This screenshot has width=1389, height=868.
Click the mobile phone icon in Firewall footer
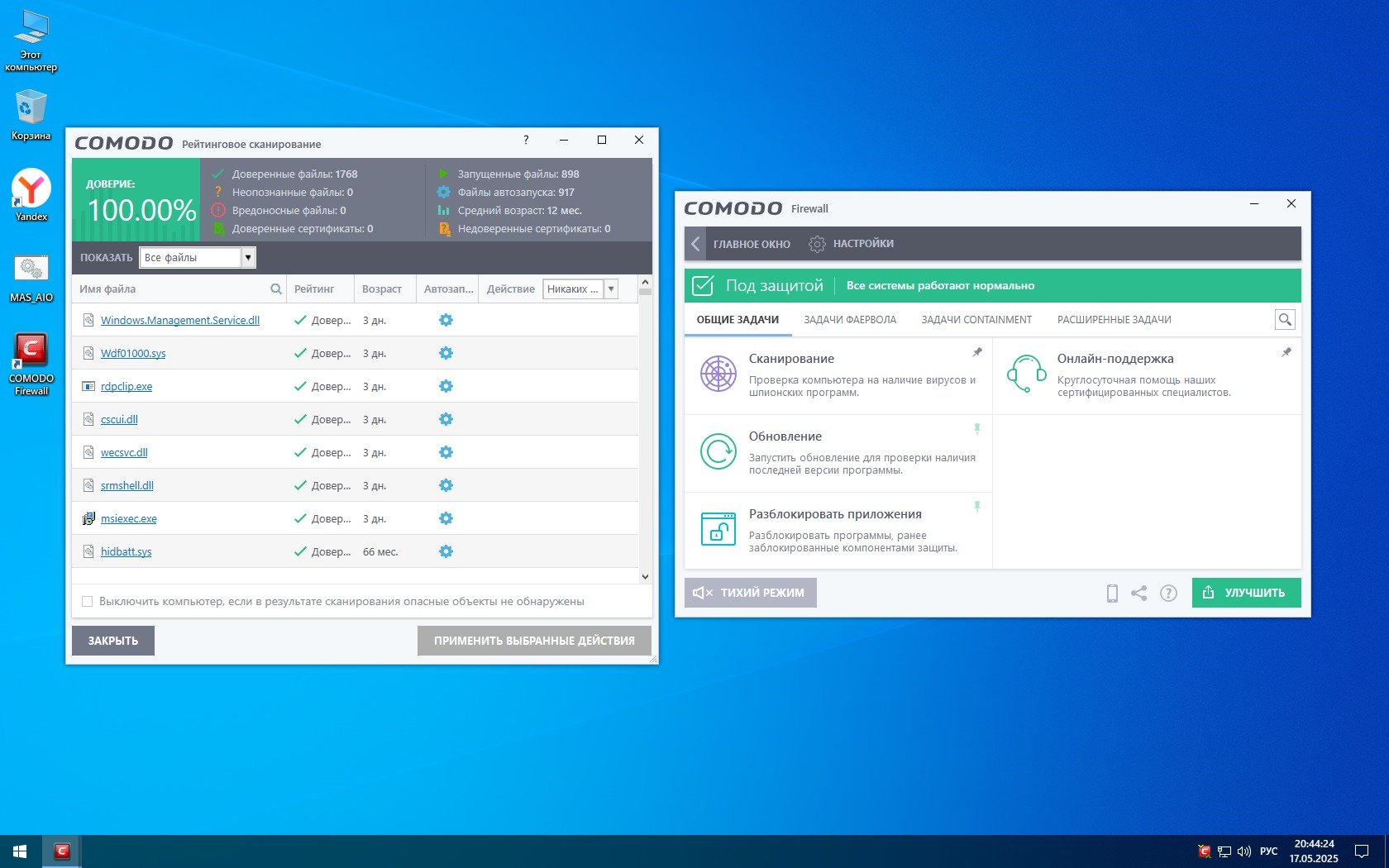[1112, 593]
